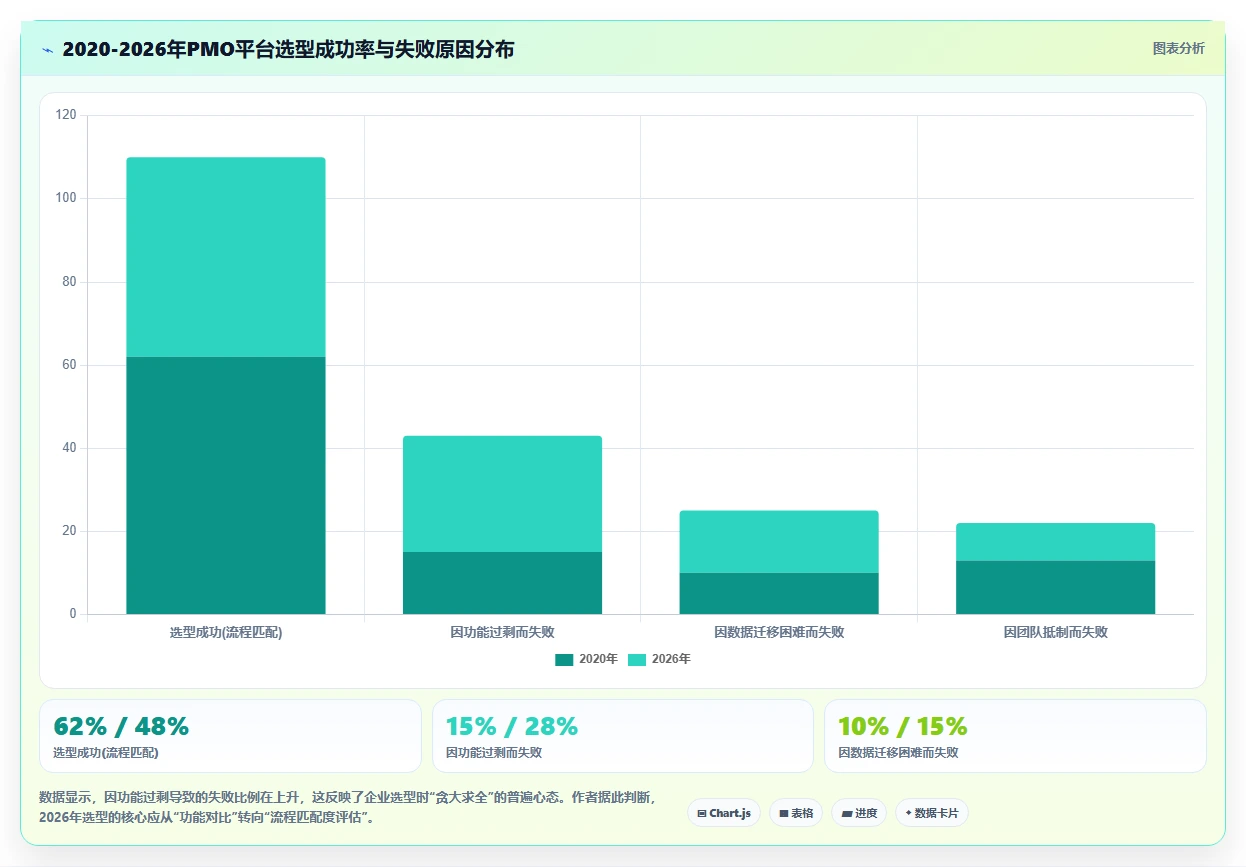Click the 因功能过剩而失败 x-axis label
Image resolution: width=1246 pixels, height=867 pixels.
(x=502, y=632)
